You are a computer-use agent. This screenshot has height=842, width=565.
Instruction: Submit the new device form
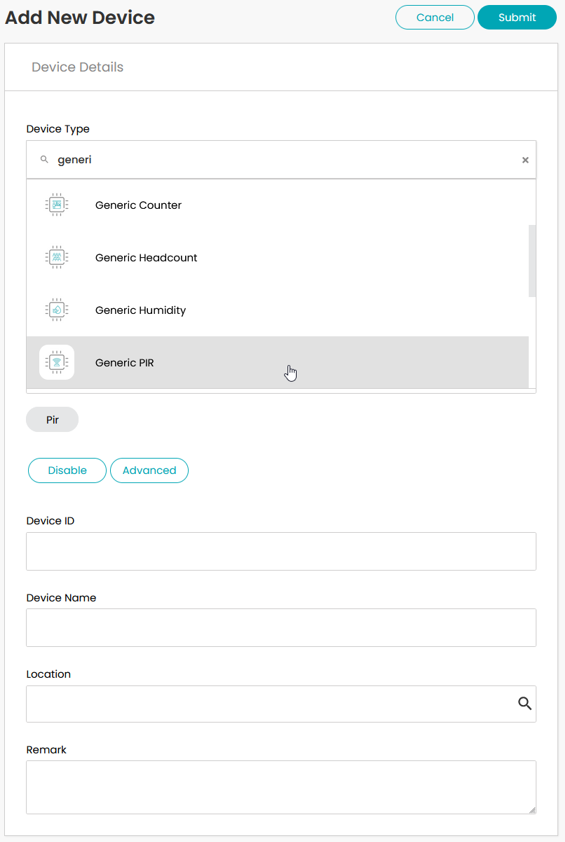(517, 17)
